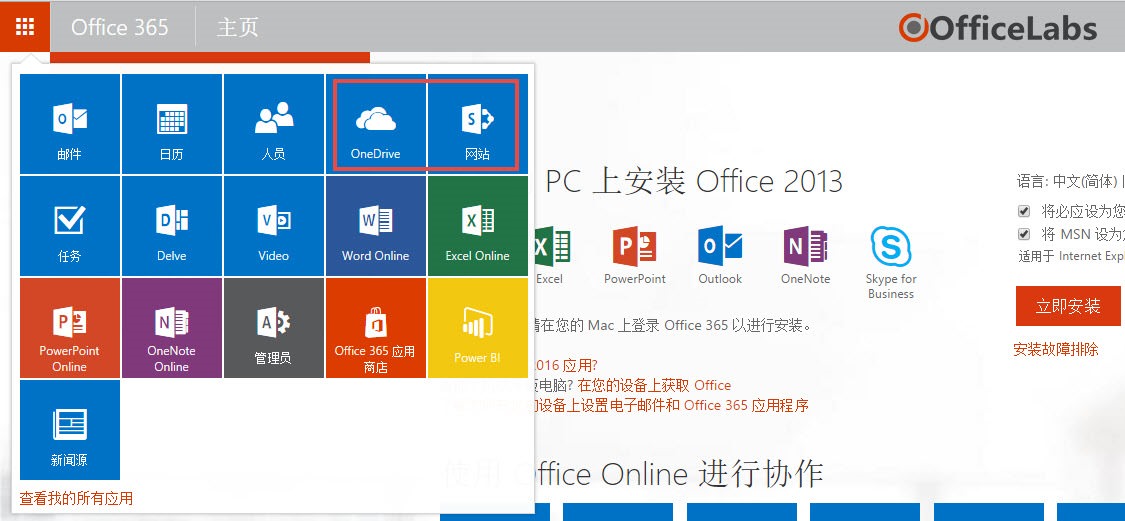This screenshot has width=1125, height=521.
Task: Click the app launcher waffle icon
Action: pyautogui.click(x=25, y=27)
